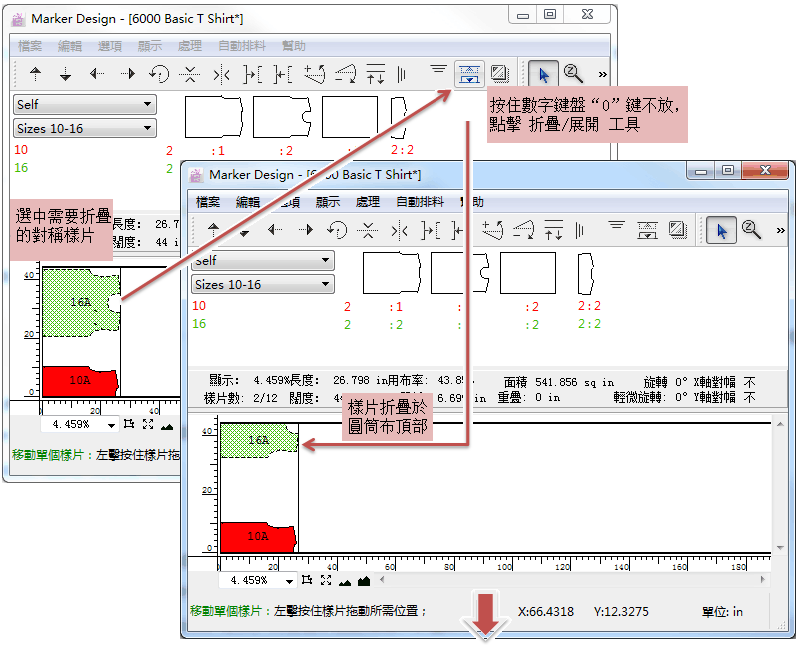The height and width of the screenshot is (649, 799).
Task: Select the red 10A piece in the front window marker
Action: tap(258, 537)
